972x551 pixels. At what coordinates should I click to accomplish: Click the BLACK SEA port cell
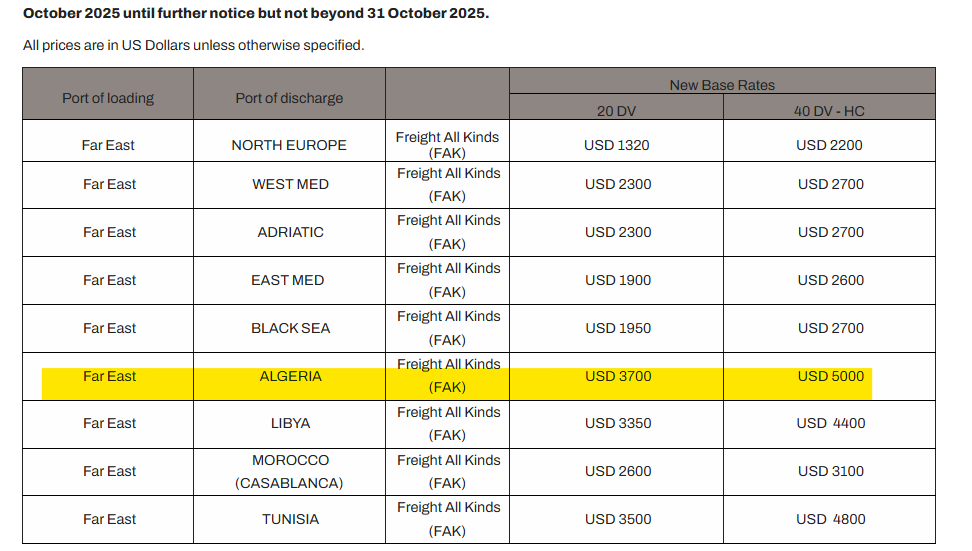point(290,328)
